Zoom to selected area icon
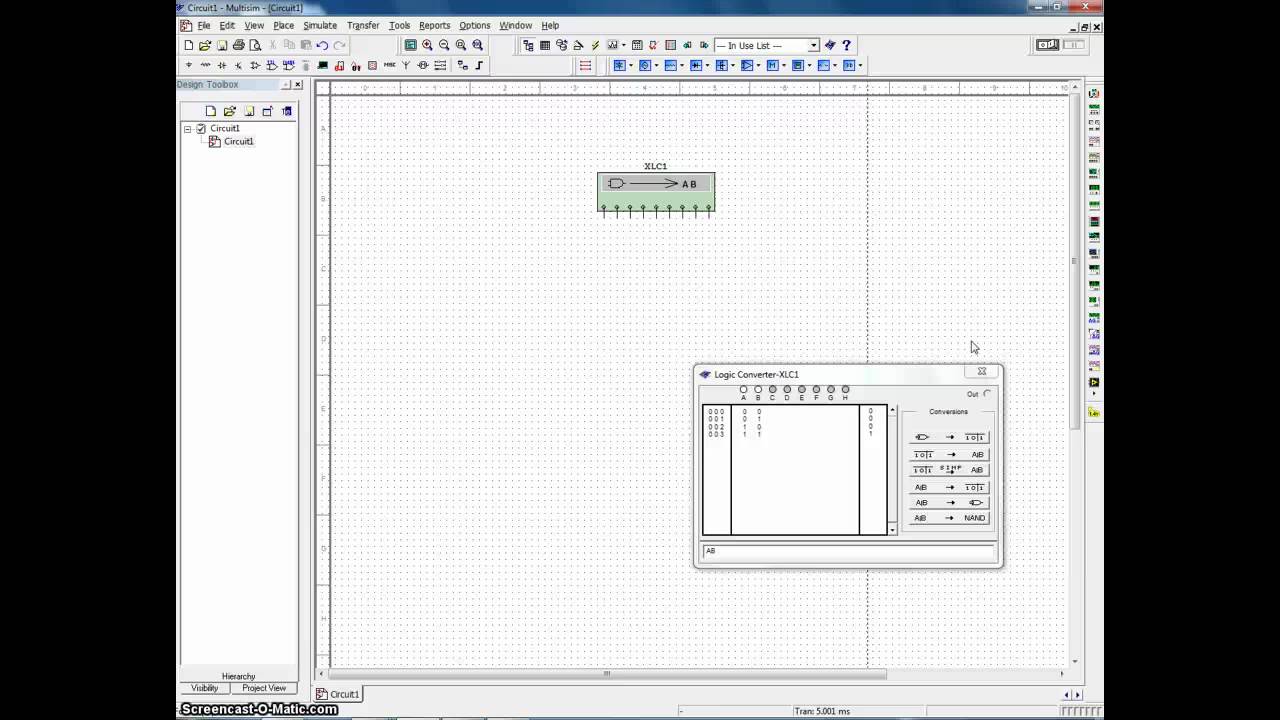Image resolution: width=1280 pixels, height=720 pixels. (461, 45)
